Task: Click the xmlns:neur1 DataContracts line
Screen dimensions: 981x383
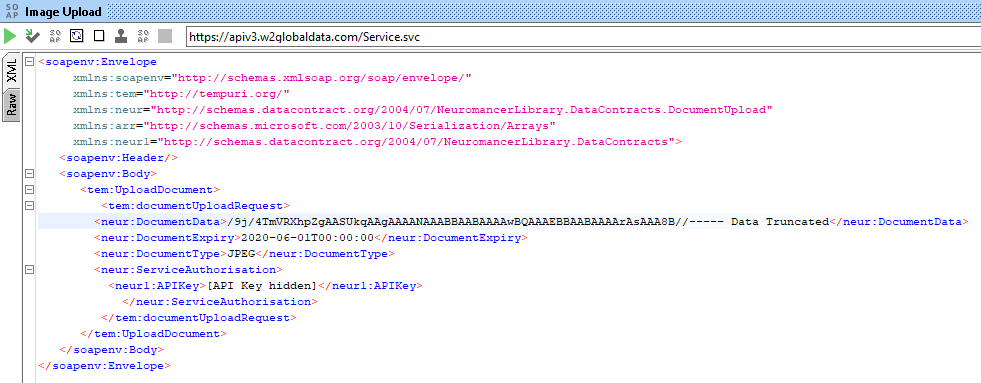Action: click(x=377, y=141)
